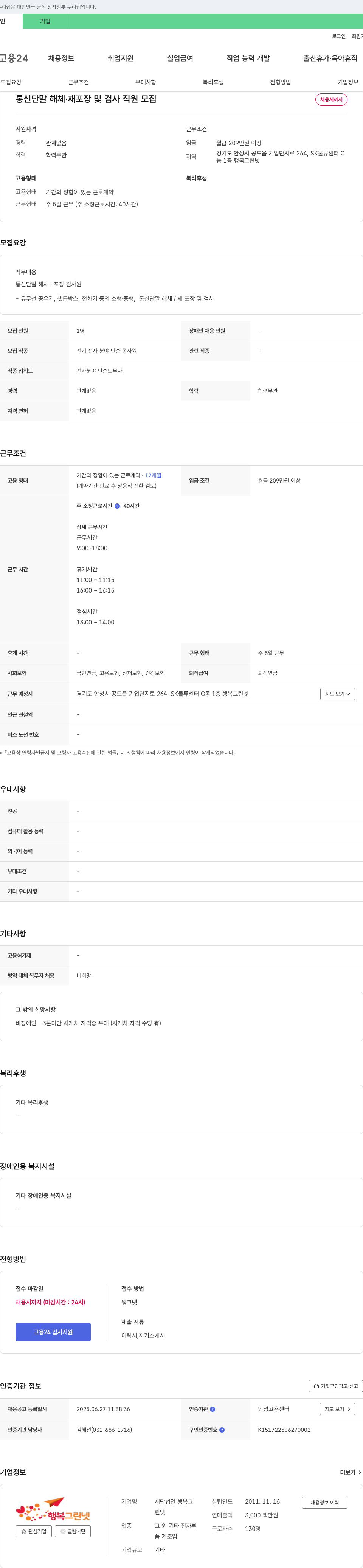363x1568 pixels.
Task: Click the 채용시까지 badge near the title
Action: click(x=331, y=99)
